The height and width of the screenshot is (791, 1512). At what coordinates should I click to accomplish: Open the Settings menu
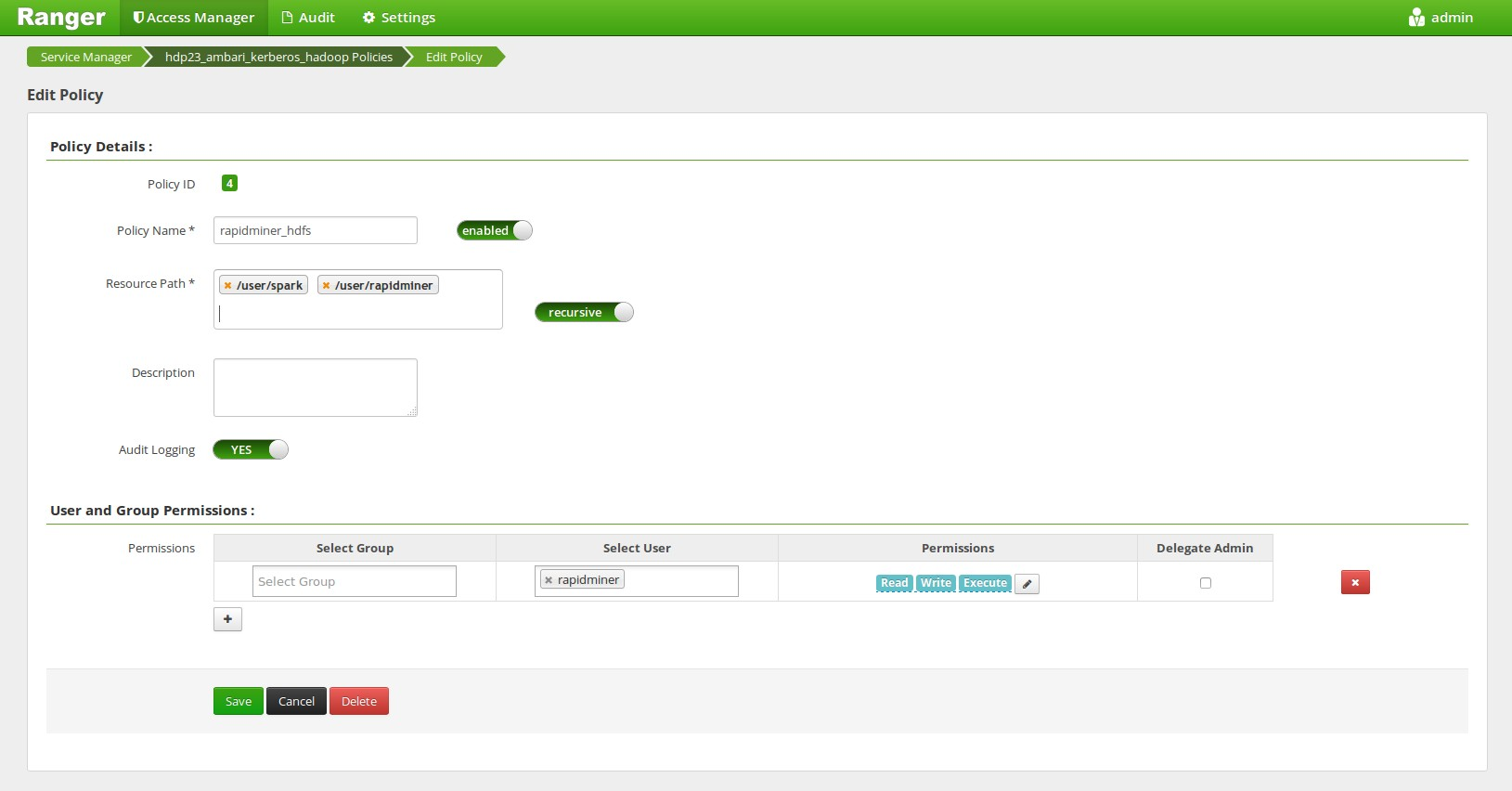pyautogui.click(x=398, y=18)
